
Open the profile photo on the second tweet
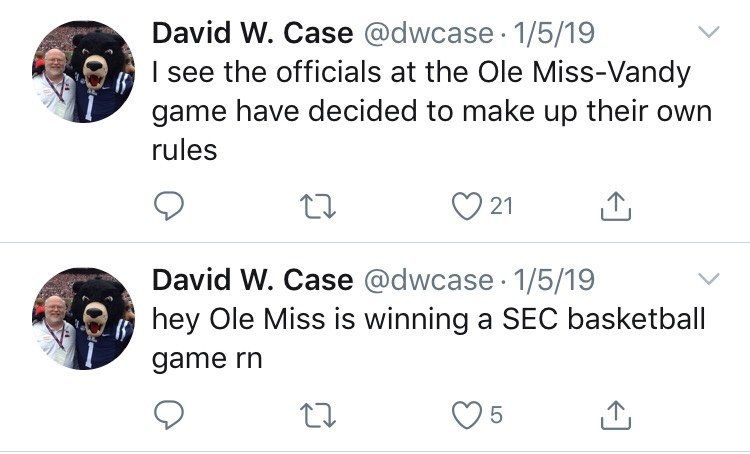pyautogui.click(x=83, y=318)
